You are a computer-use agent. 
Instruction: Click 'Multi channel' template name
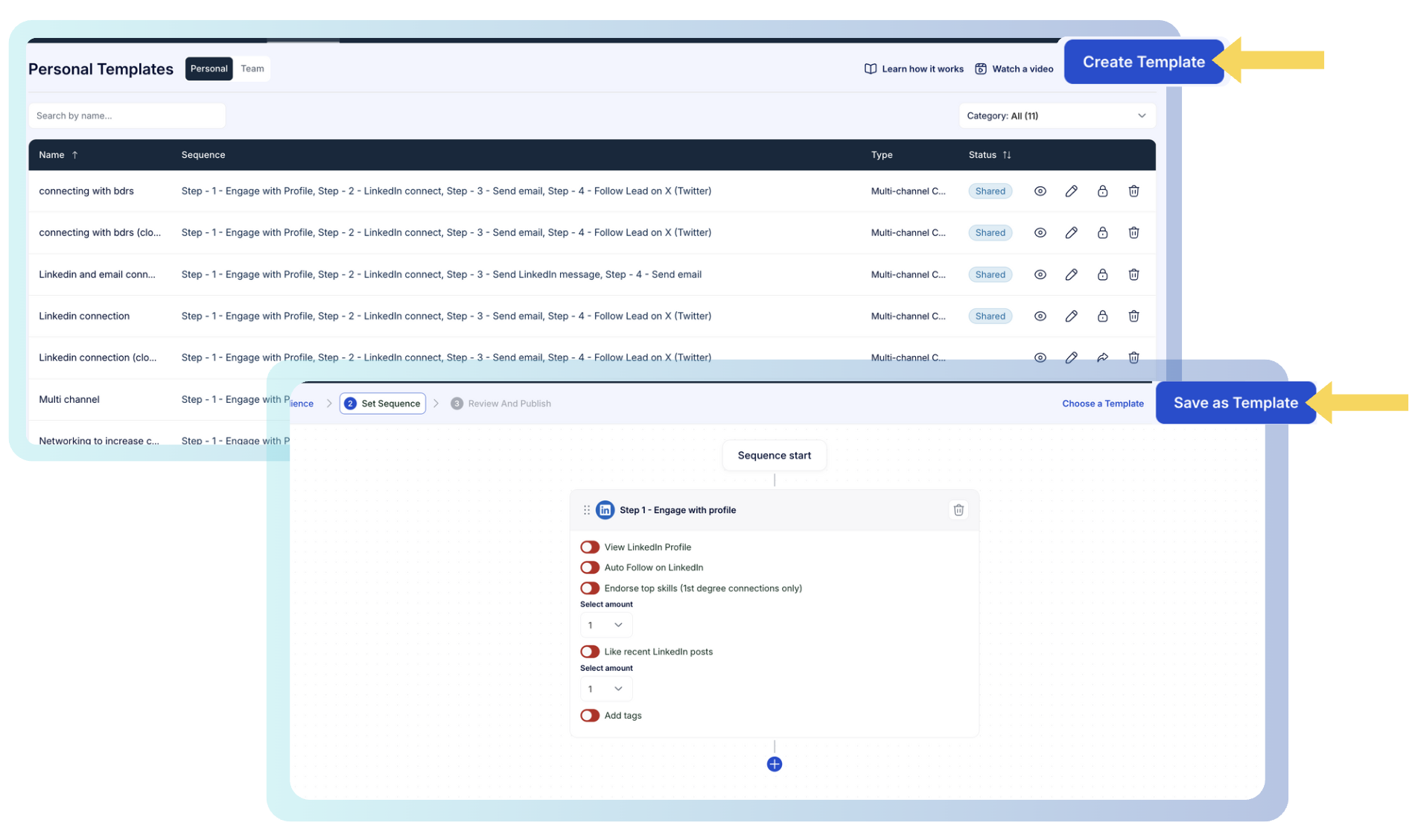click(x=69, y=400)
